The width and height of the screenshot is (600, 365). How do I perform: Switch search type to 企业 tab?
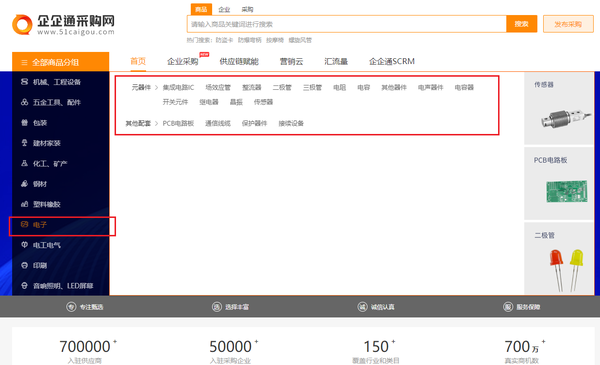pyautogui.click(x=224, y=10)
